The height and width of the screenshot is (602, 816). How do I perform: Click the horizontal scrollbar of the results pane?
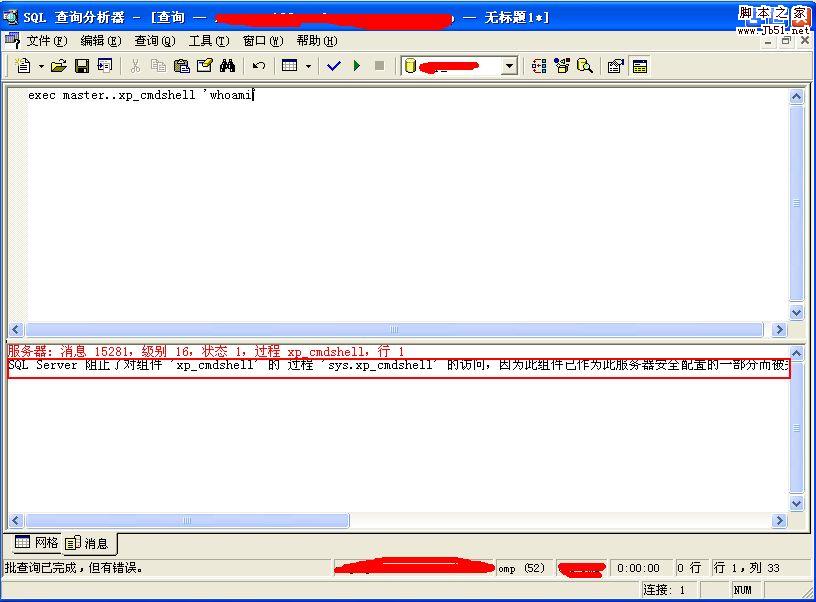[x=180, y=521]
